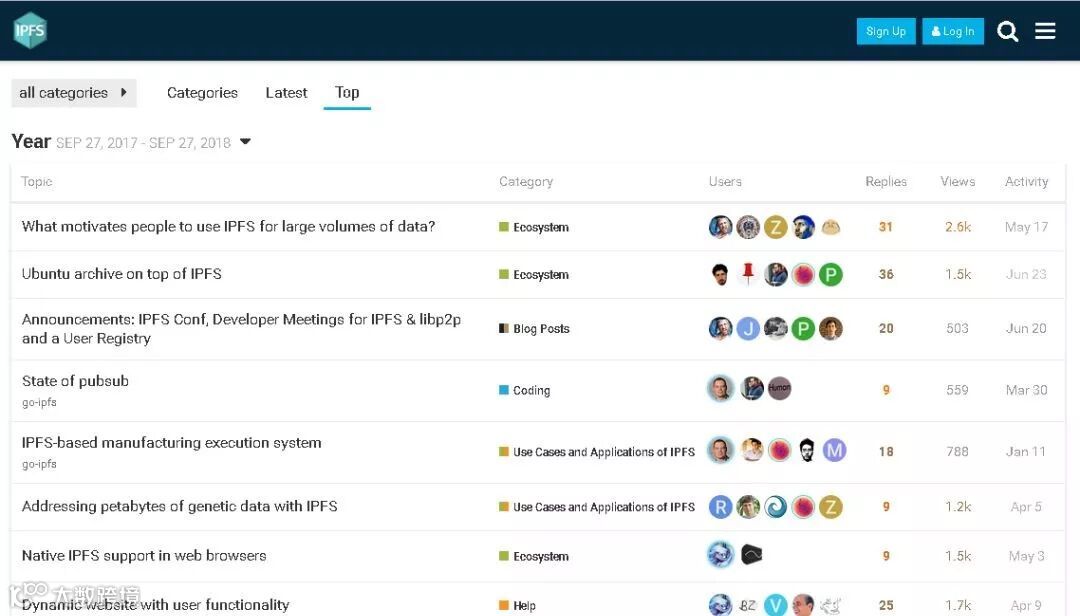Open Ecosystem category in the large volumes row
This screenshot has height=616, width=1080.
click(x=534, y=227)
